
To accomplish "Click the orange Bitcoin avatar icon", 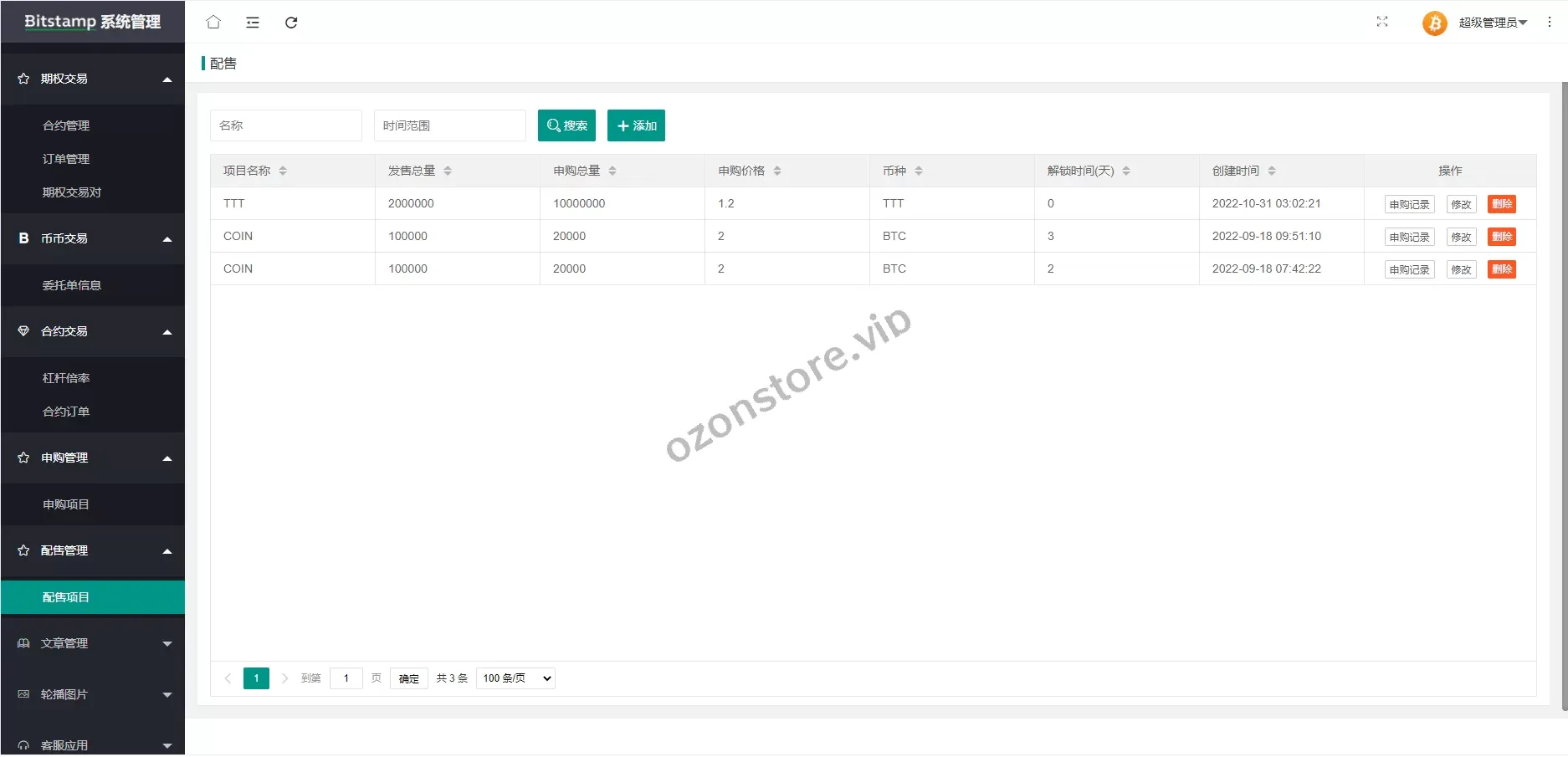I will point(1434,23).
